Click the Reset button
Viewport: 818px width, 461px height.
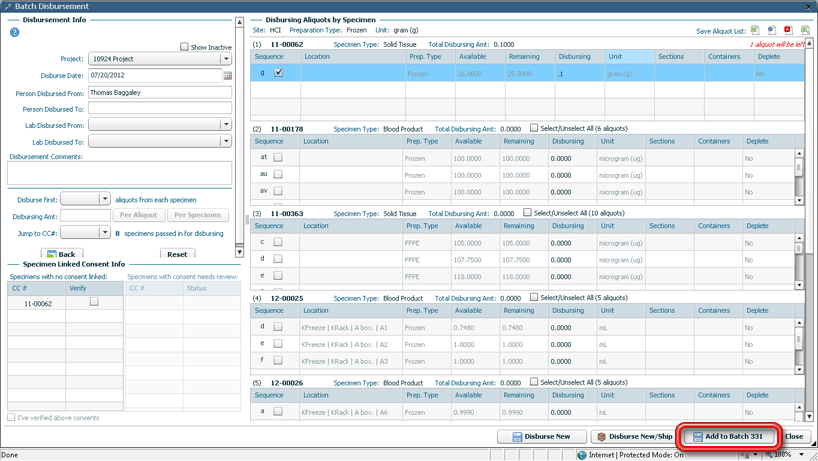tap(177, 254)
